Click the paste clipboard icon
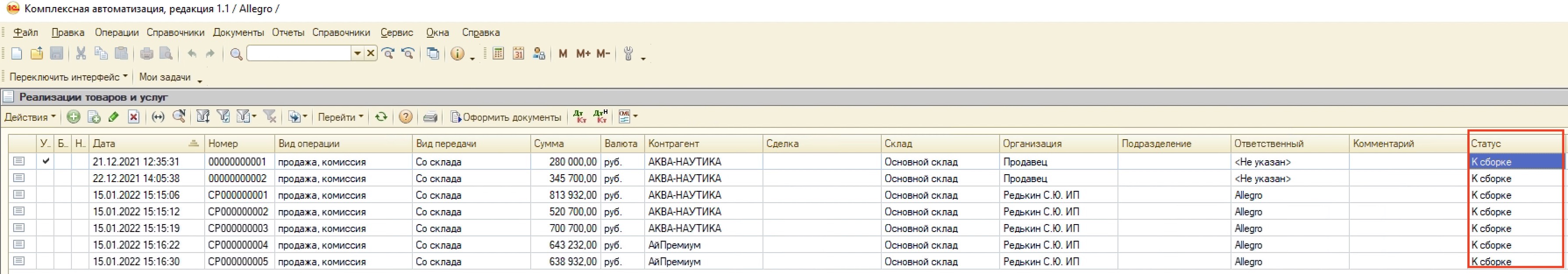The height and width of the screenshot is (274, 1568). pyautogui.click(x=121, y=54)
